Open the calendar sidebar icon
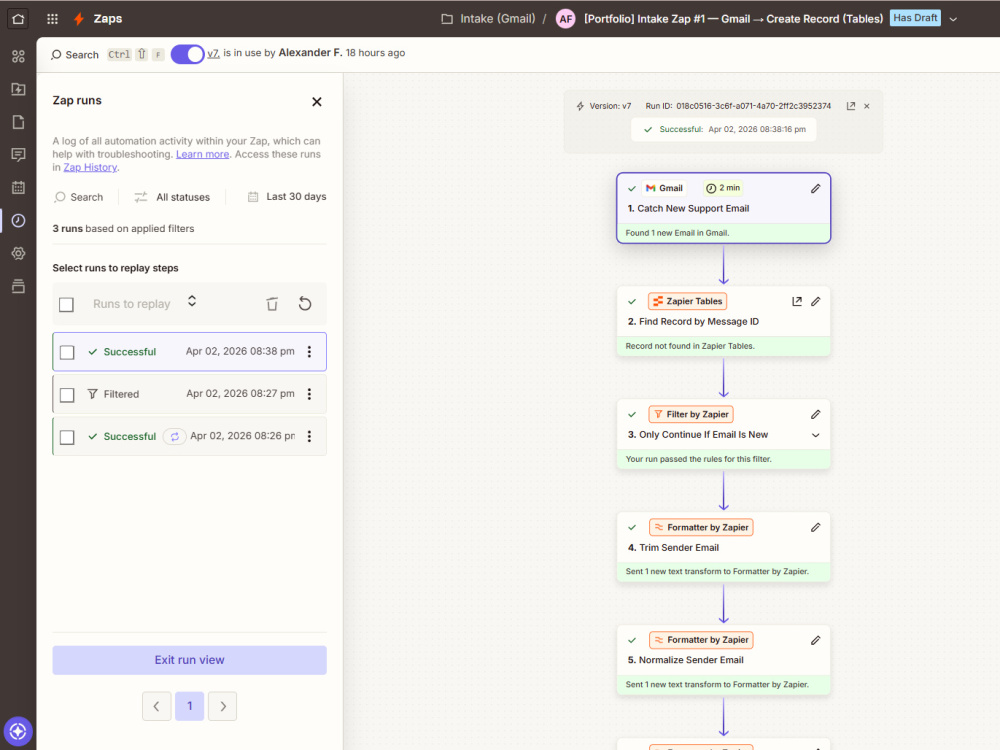The image size is (1000, 750). point(18,188)
